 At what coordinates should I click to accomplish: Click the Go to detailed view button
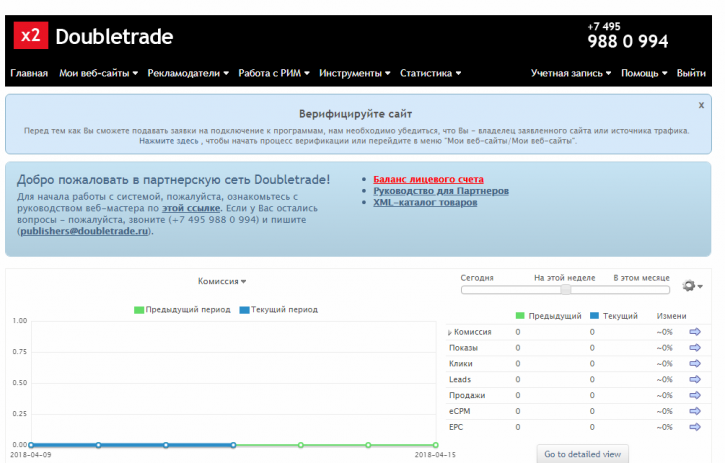(x=583, y=454)
